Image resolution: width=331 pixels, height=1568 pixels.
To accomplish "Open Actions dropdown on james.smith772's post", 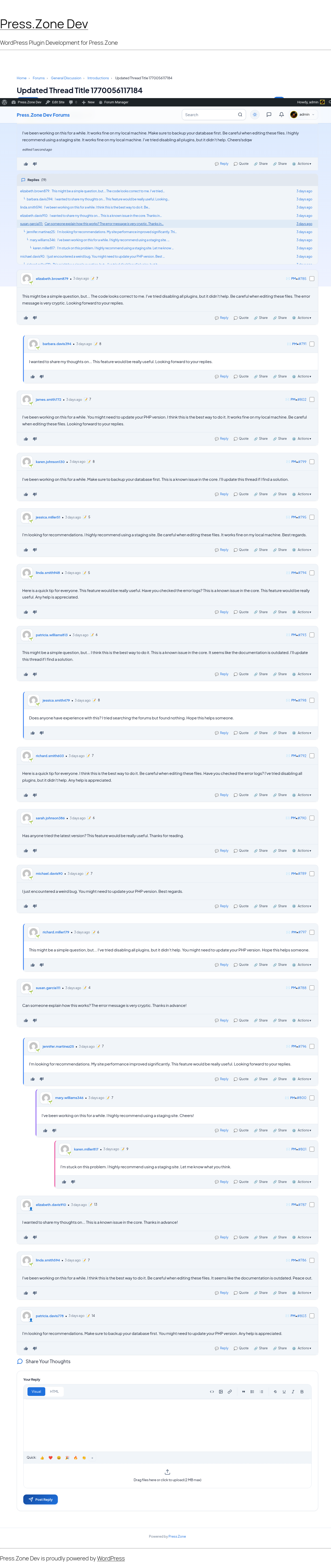I will 304,439.
